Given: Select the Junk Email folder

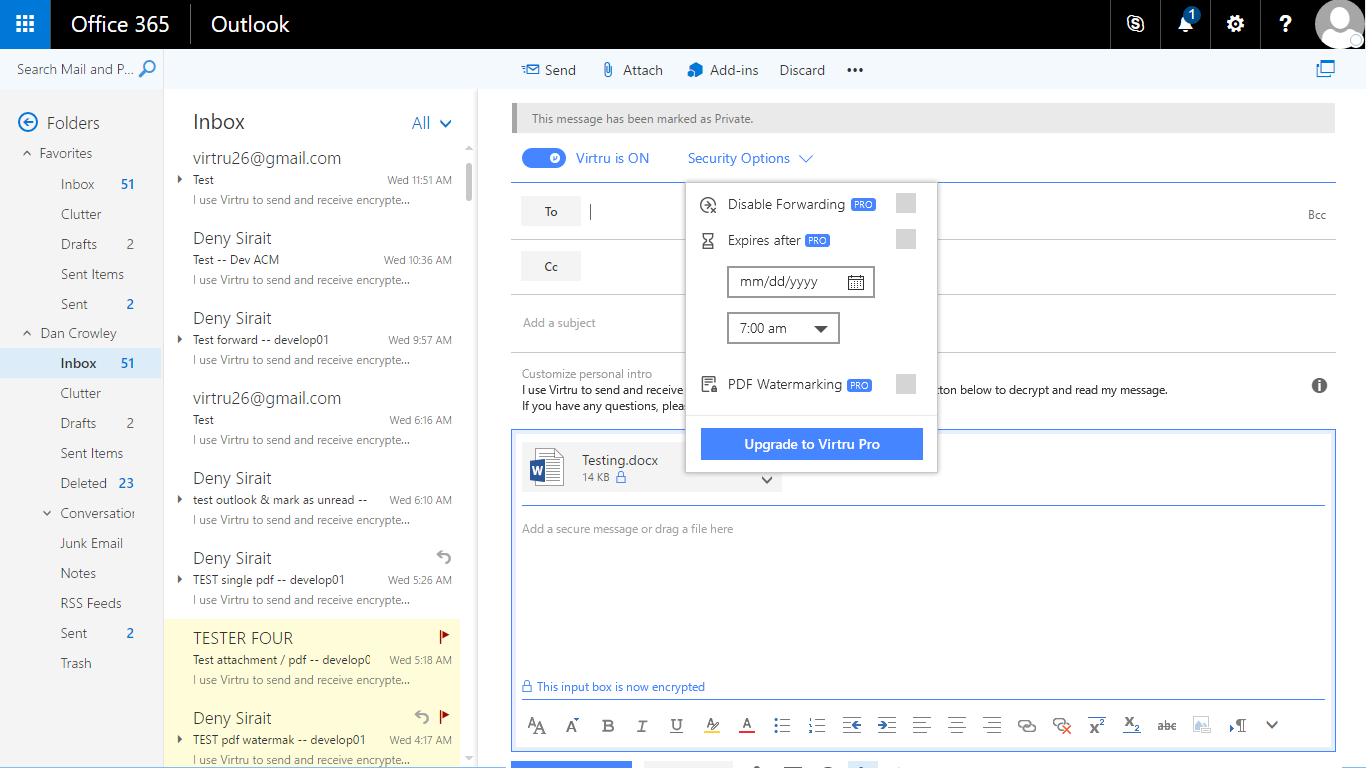Looking at the screenshot, I should [92, 543].
